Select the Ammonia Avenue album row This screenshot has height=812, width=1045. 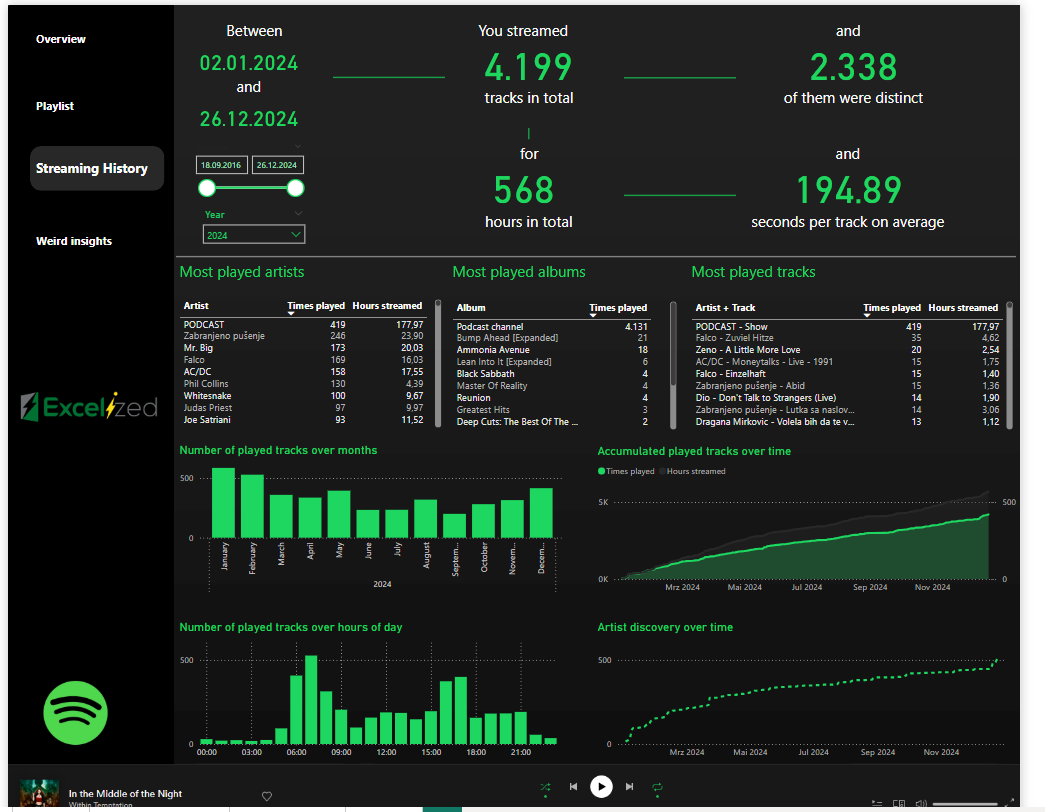pos(552,350)
